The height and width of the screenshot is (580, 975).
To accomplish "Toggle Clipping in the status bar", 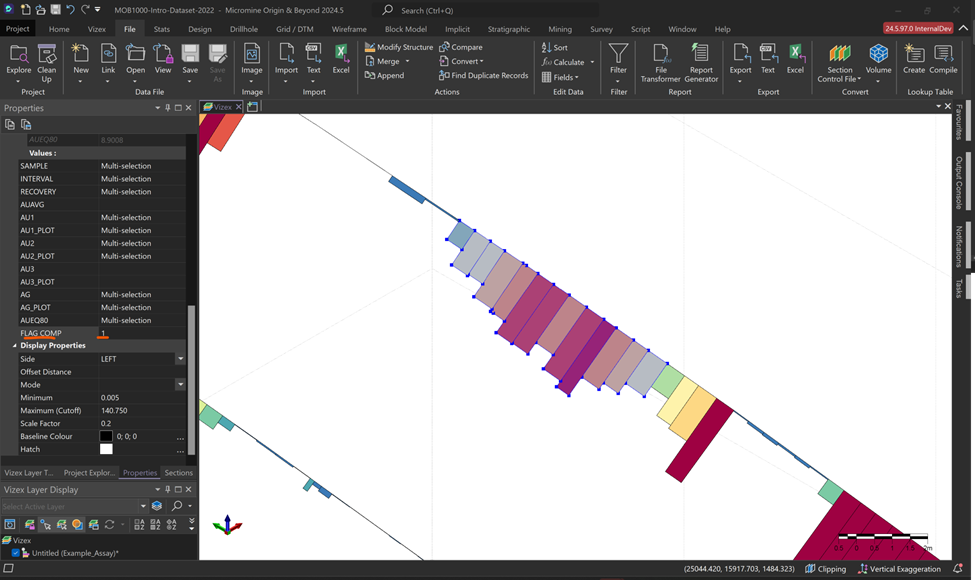I will pos(824,569).
